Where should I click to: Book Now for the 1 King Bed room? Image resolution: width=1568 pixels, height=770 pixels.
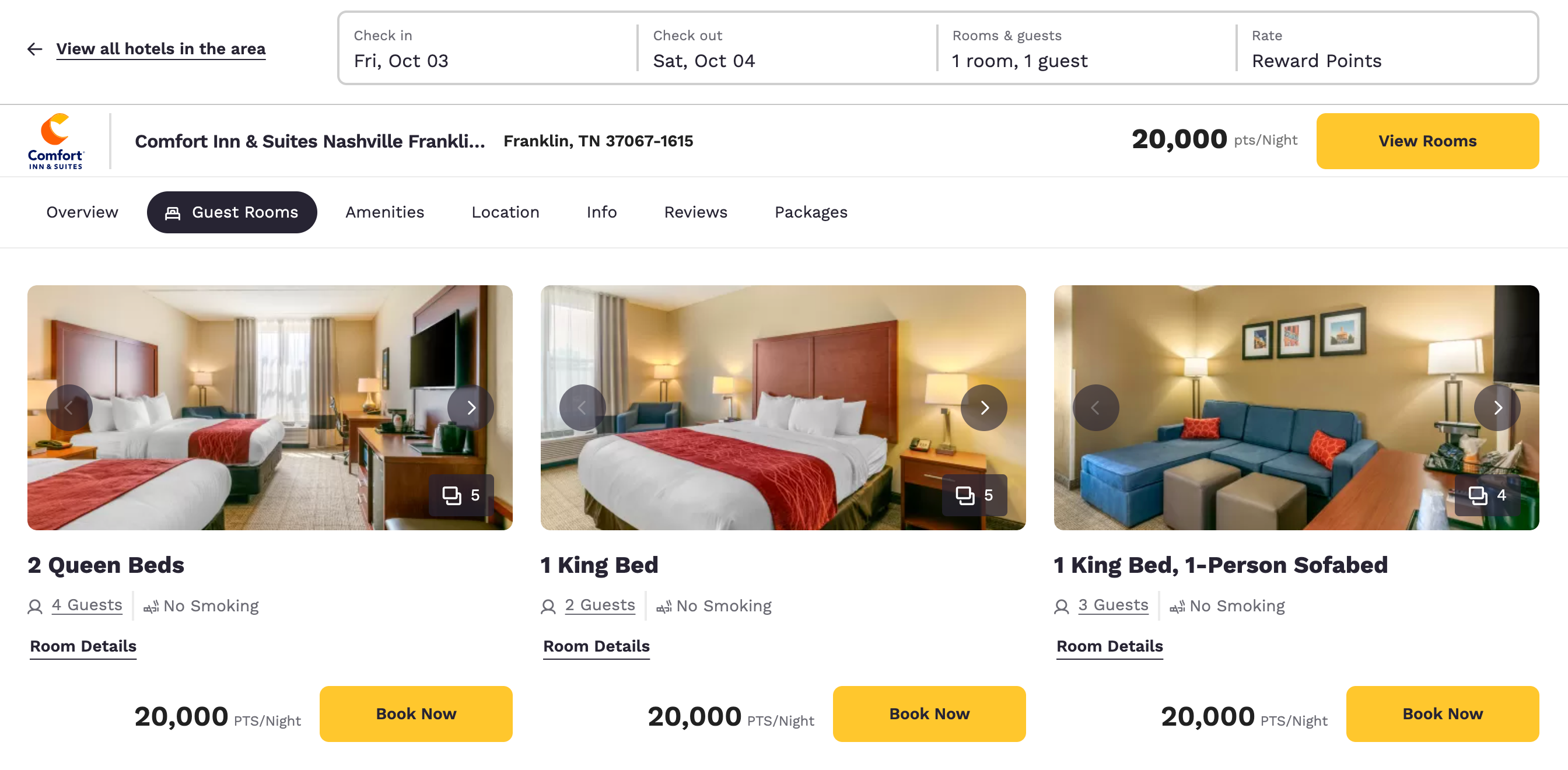pos(928,713)
